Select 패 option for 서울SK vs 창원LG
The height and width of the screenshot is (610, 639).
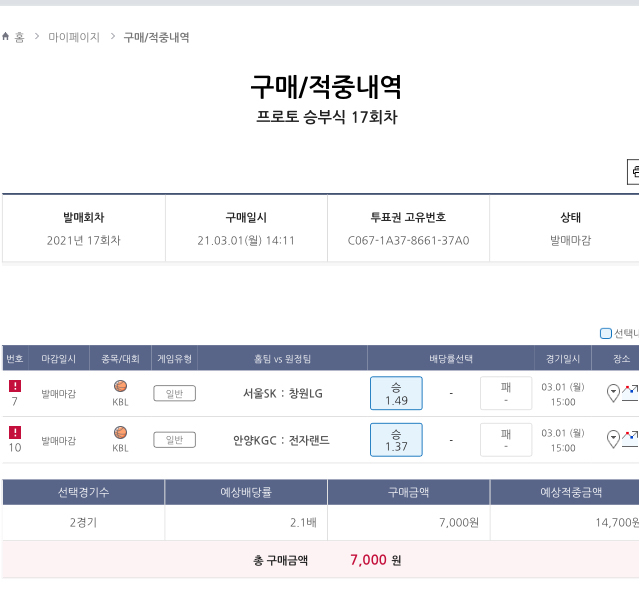click(505, 394)
